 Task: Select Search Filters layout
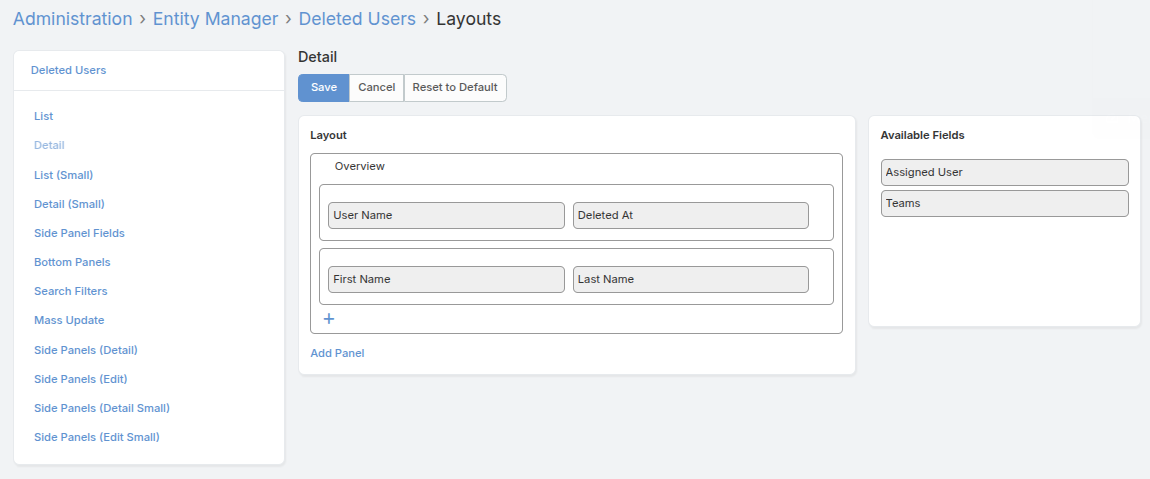(x=70, y=291)
